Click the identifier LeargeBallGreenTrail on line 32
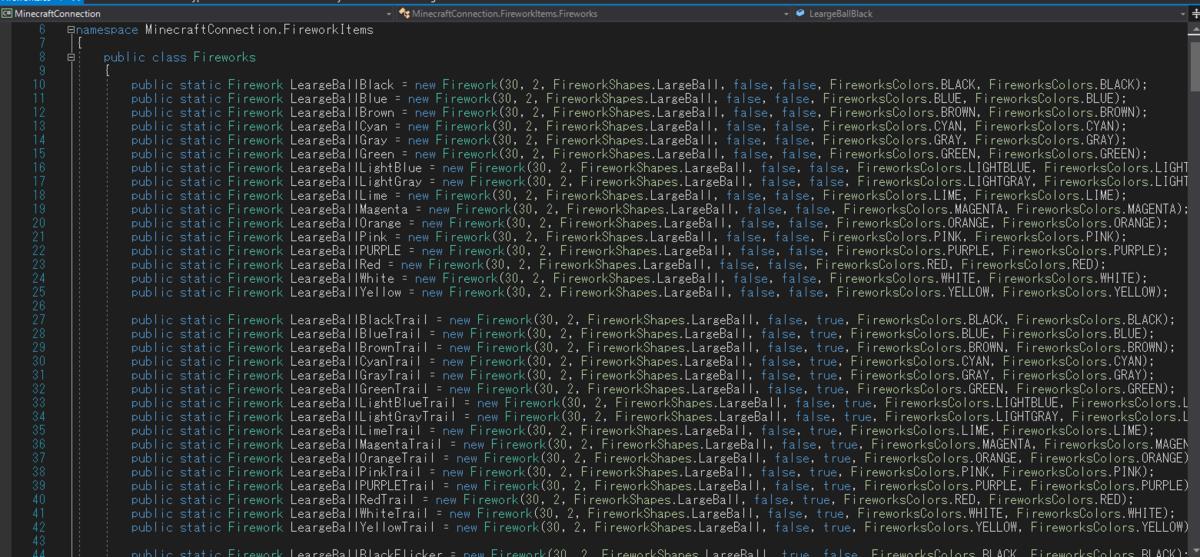1200x557 pixels. tap(359, 389)
